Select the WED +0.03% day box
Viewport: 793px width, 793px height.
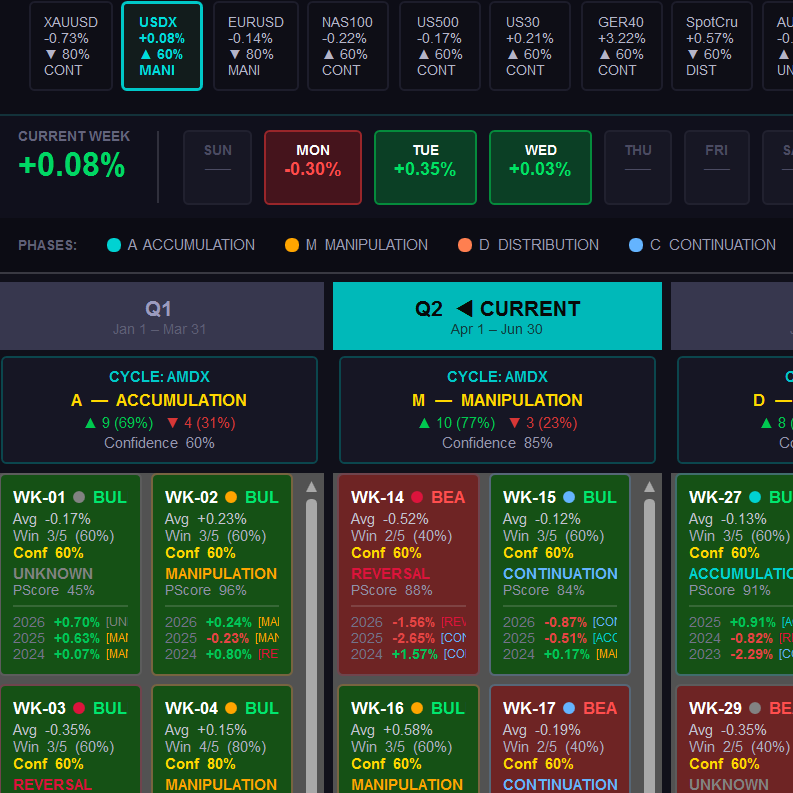(540, 167)
